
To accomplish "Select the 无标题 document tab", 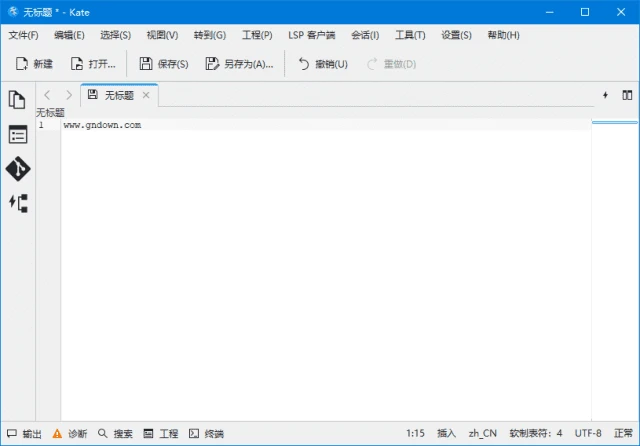I will (119, 95).
